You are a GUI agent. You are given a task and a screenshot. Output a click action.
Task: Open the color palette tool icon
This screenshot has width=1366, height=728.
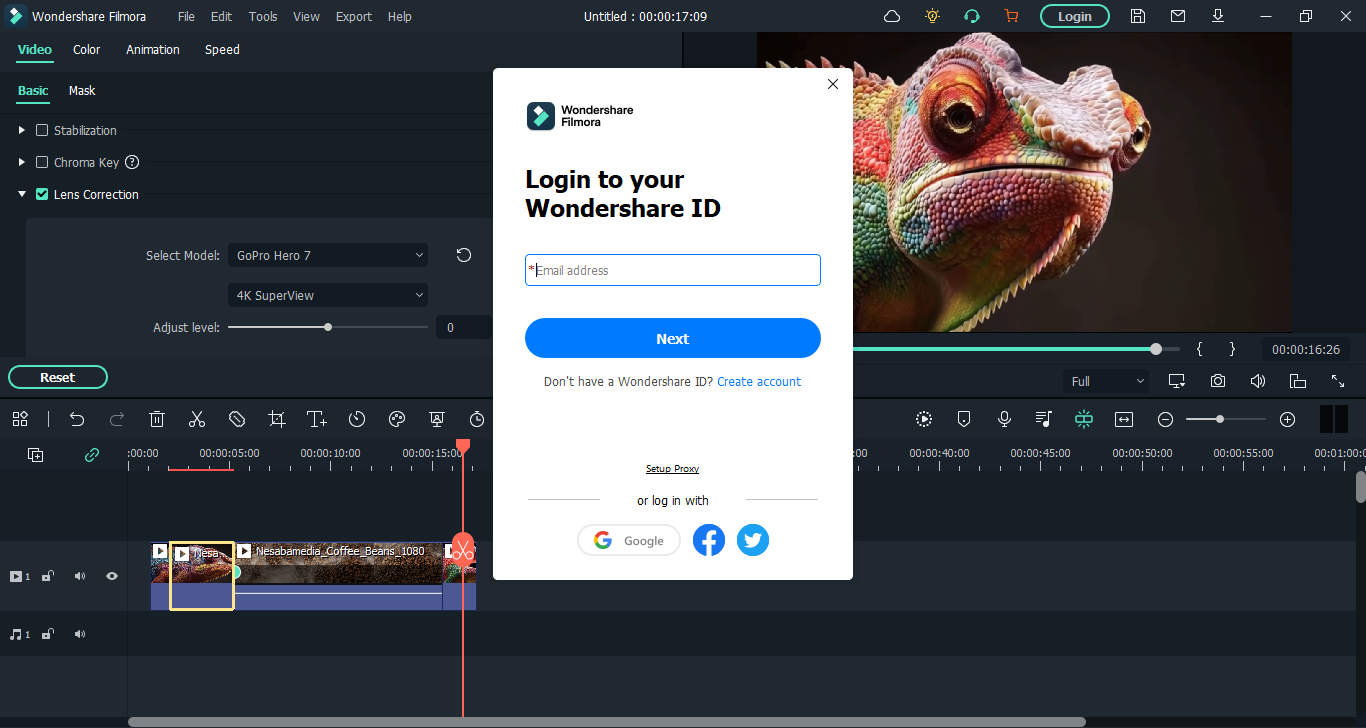(x=397, y=419)
